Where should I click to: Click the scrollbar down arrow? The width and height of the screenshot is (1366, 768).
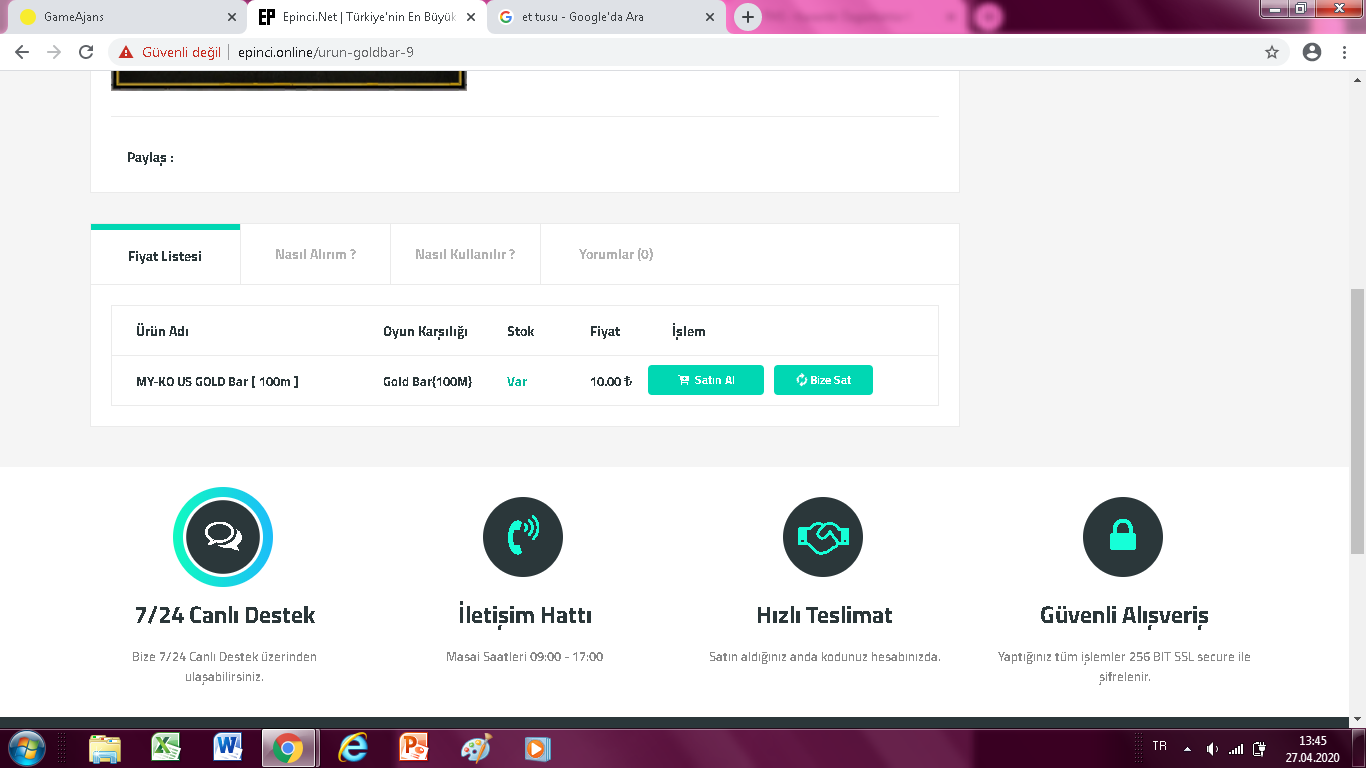click(x=1357, y=718)
